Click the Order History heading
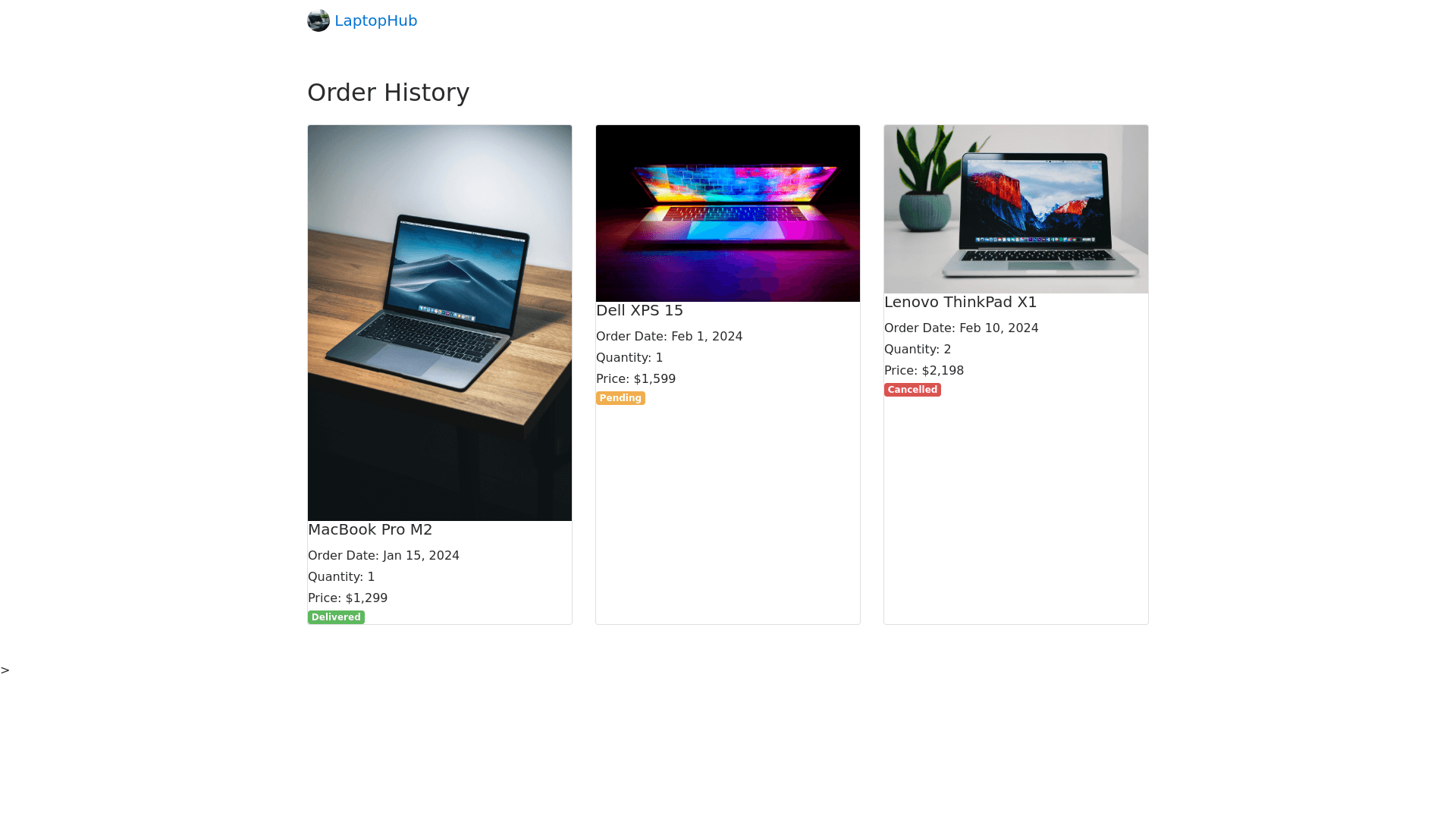The image size is (1456, 819). pos(388,93)
